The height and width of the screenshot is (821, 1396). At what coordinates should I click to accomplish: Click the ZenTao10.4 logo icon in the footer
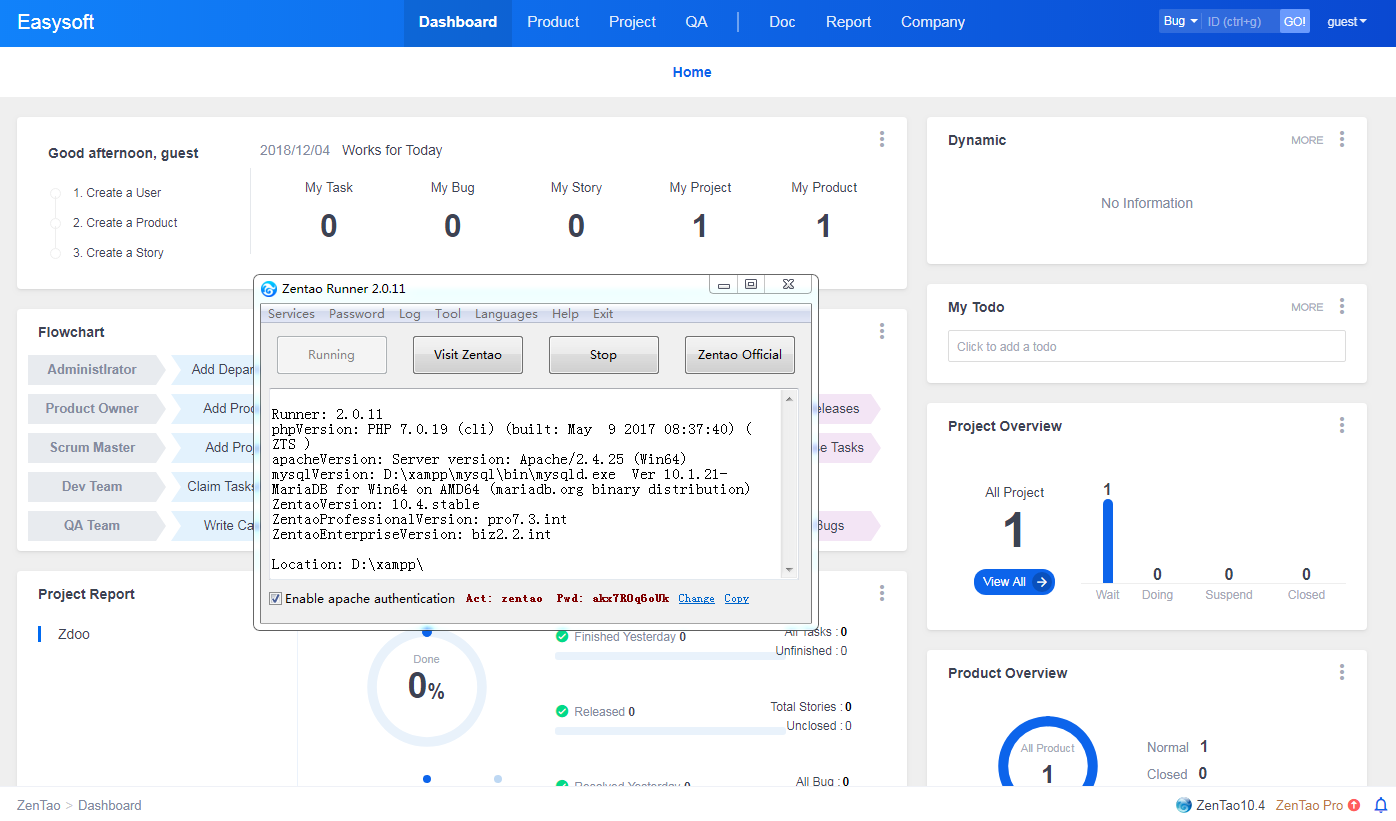(1184, 805)
